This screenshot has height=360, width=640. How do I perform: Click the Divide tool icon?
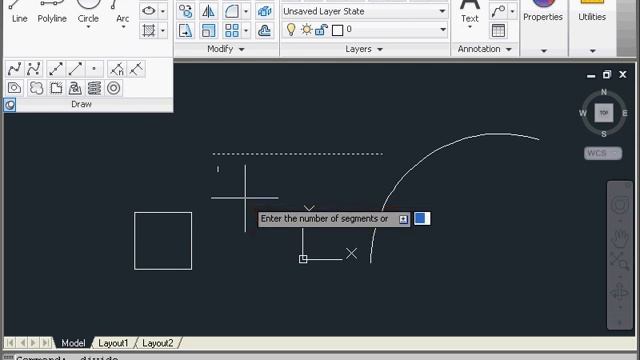pos(117,69)
